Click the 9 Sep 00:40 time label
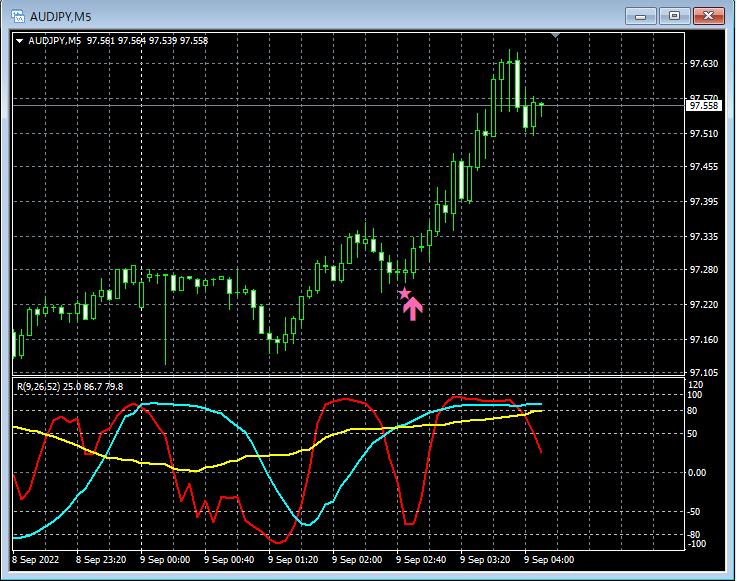 (229, 560)
